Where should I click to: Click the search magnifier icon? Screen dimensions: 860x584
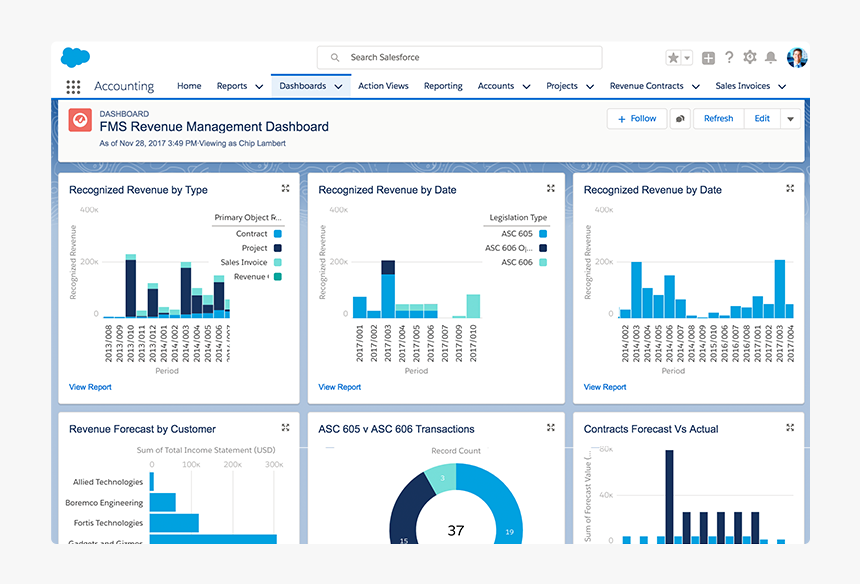(x=335, y=58)
